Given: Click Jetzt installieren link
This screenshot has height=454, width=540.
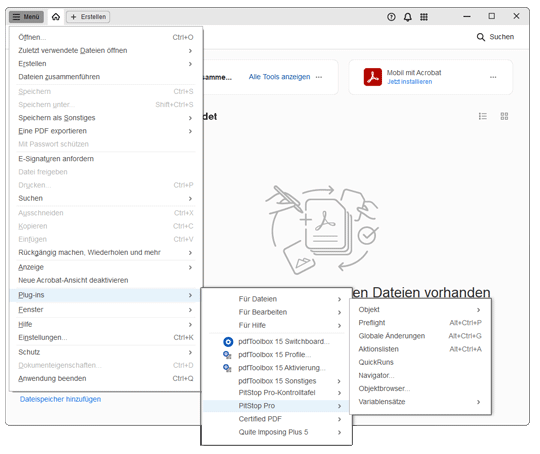Looking at the screenshot, I should tap(409, 82).
